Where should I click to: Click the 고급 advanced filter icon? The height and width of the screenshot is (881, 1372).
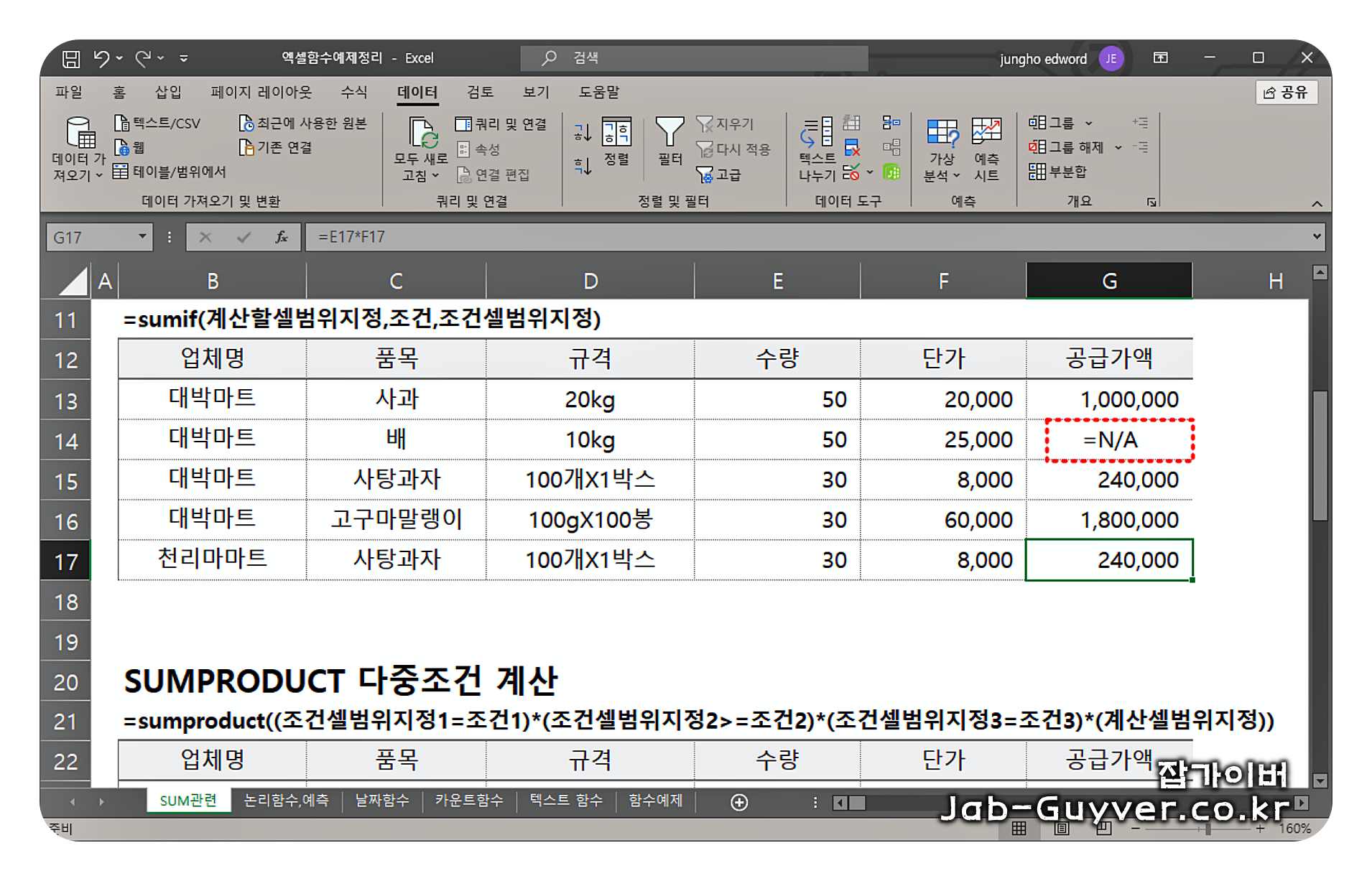706,174
